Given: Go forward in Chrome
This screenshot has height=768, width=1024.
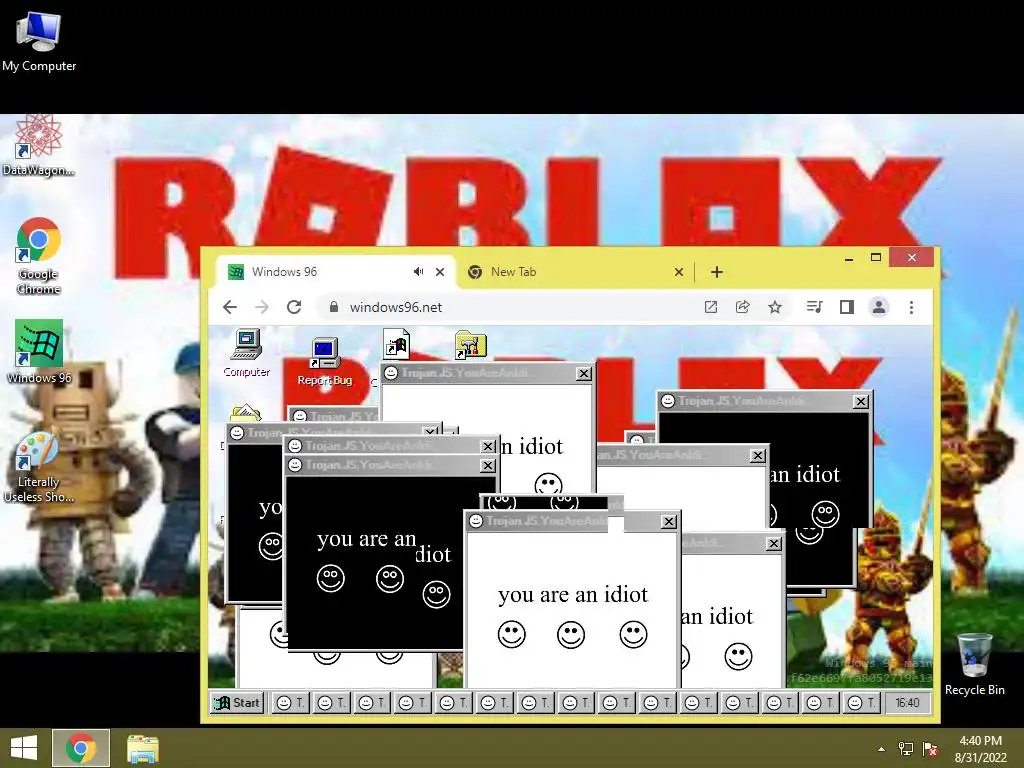Looking at the screenshot, I should (x=262, y=307).
